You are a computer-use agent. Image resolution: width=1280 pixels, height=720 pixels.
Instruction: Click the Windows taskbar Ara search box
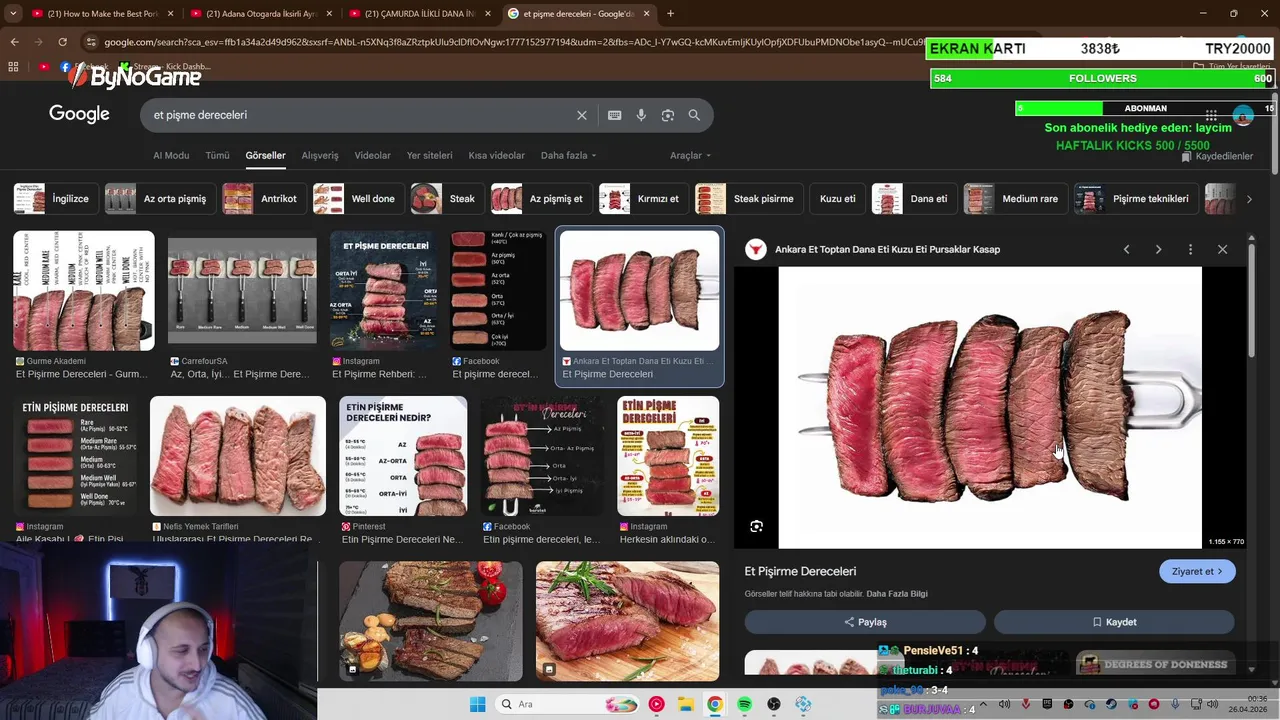pyautogui.click(x=570, y=704)
